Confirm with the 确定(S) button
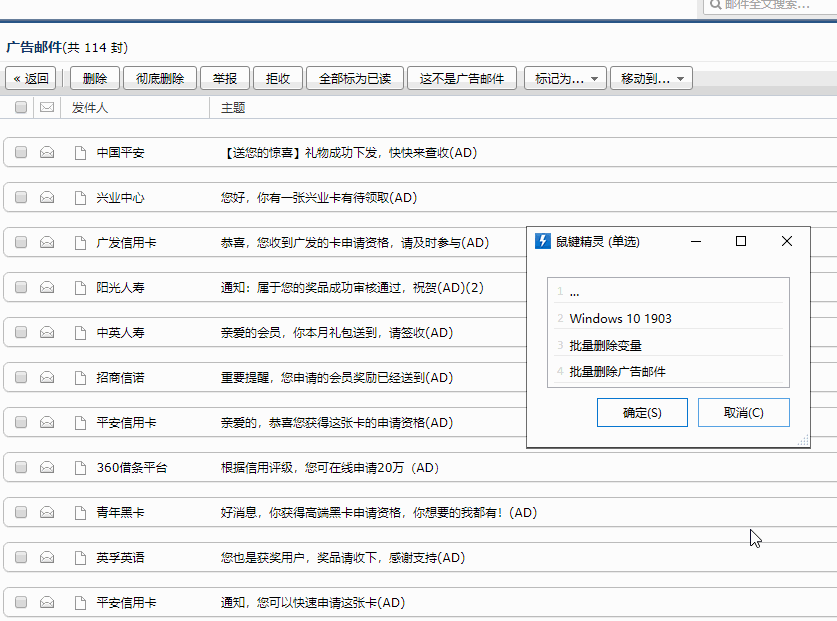837x621 pixels. click(x=642, y=413)
